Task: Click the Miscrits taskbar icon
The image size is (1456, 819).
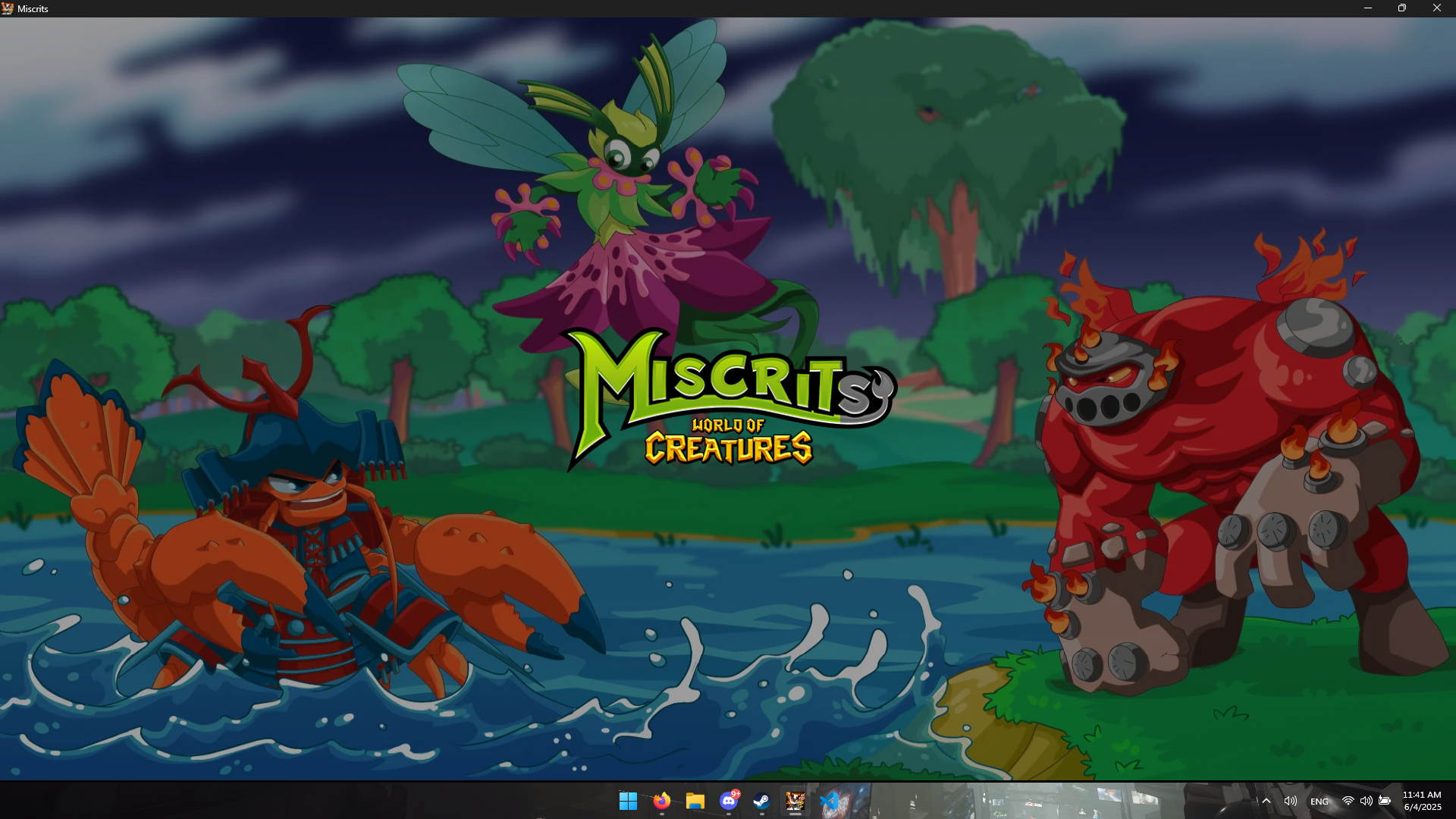Action: pyautogui.click(x=795, y=801)
